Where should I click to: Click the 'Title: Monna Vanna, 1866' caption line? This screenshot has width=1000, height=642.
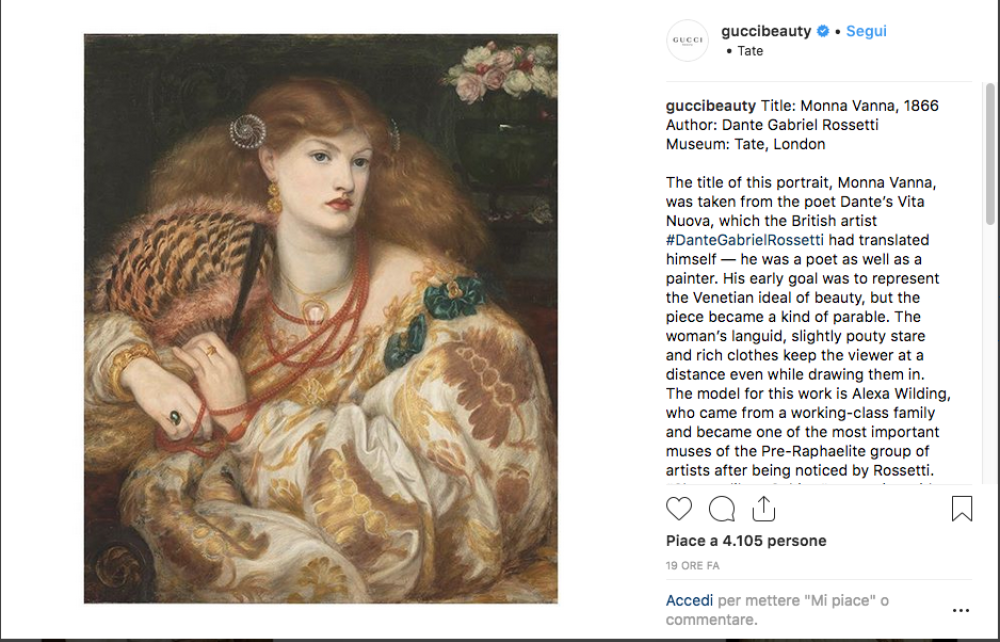(x=850, y=106)
